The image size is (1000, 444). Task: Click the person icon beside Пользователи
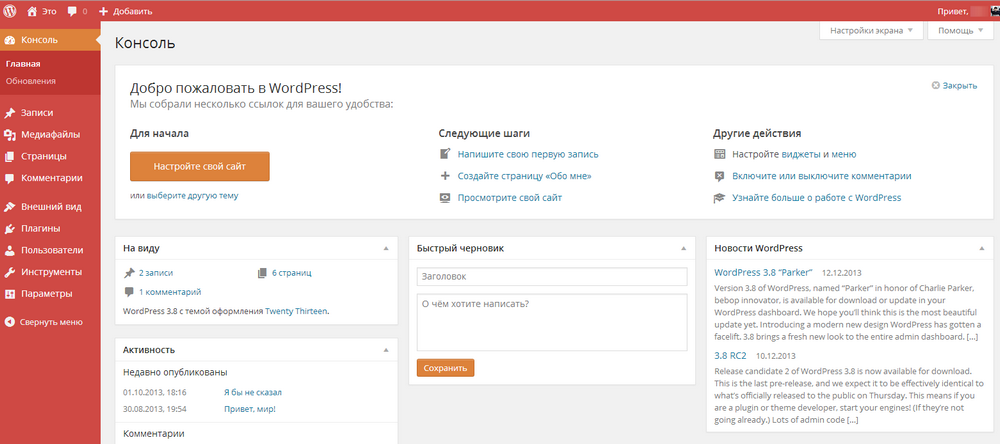[x=10, y=250]
